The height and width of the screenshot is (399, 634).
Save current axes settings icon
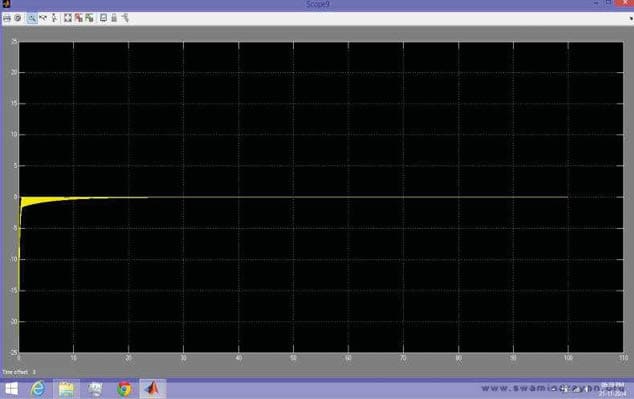(78, 18)
